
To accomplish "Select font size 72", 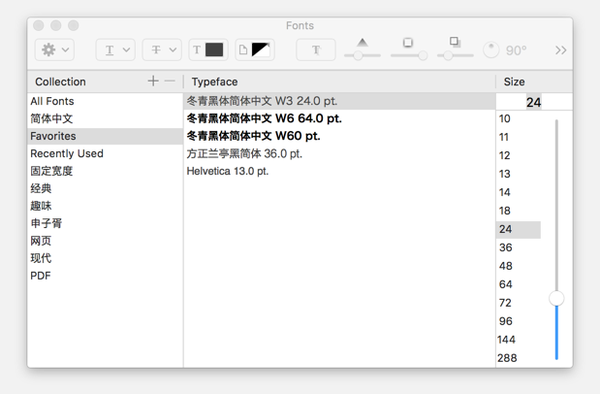I will pos(518,303).
